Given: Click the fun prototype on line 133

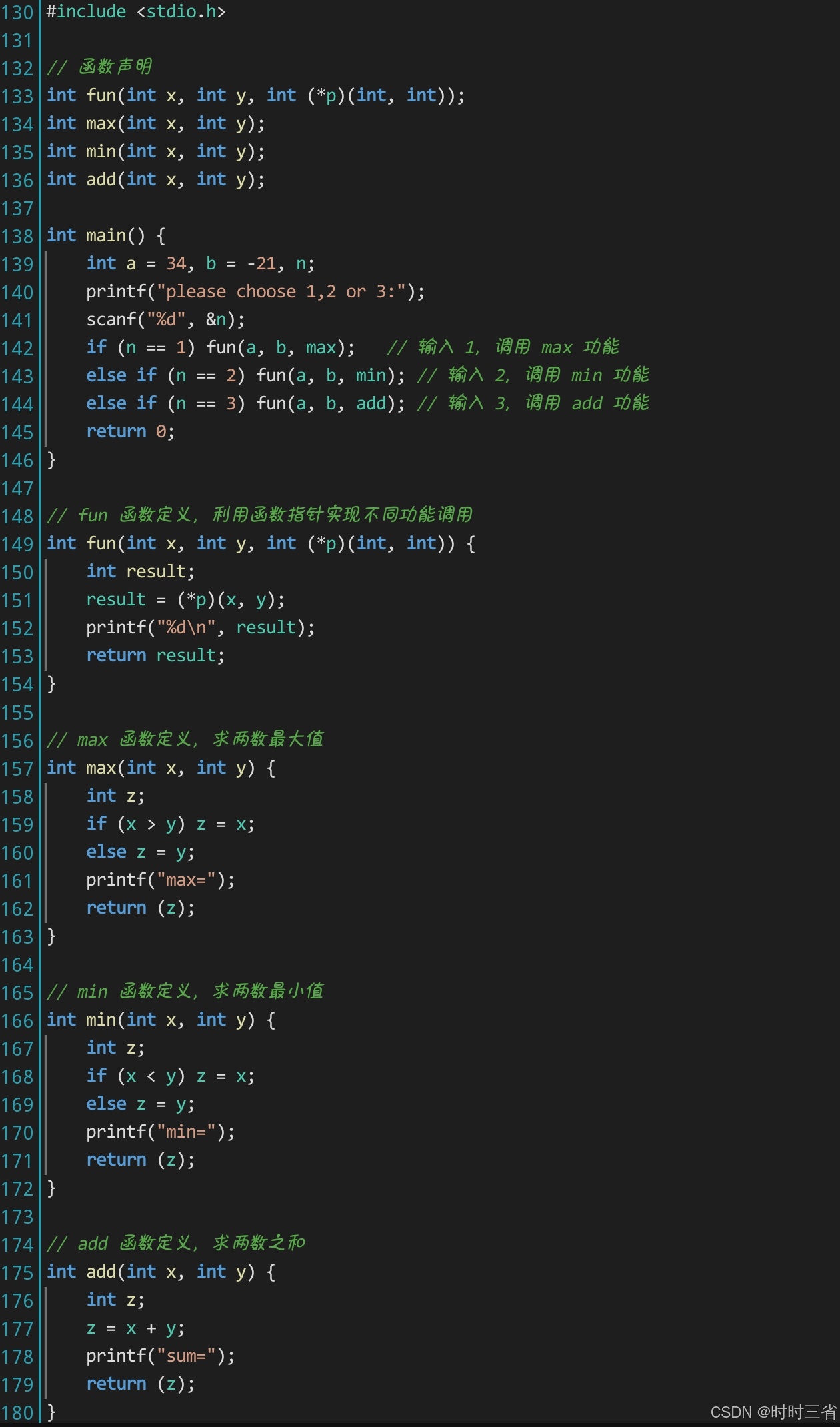Looking at the screenshot, I should [255, 96].
